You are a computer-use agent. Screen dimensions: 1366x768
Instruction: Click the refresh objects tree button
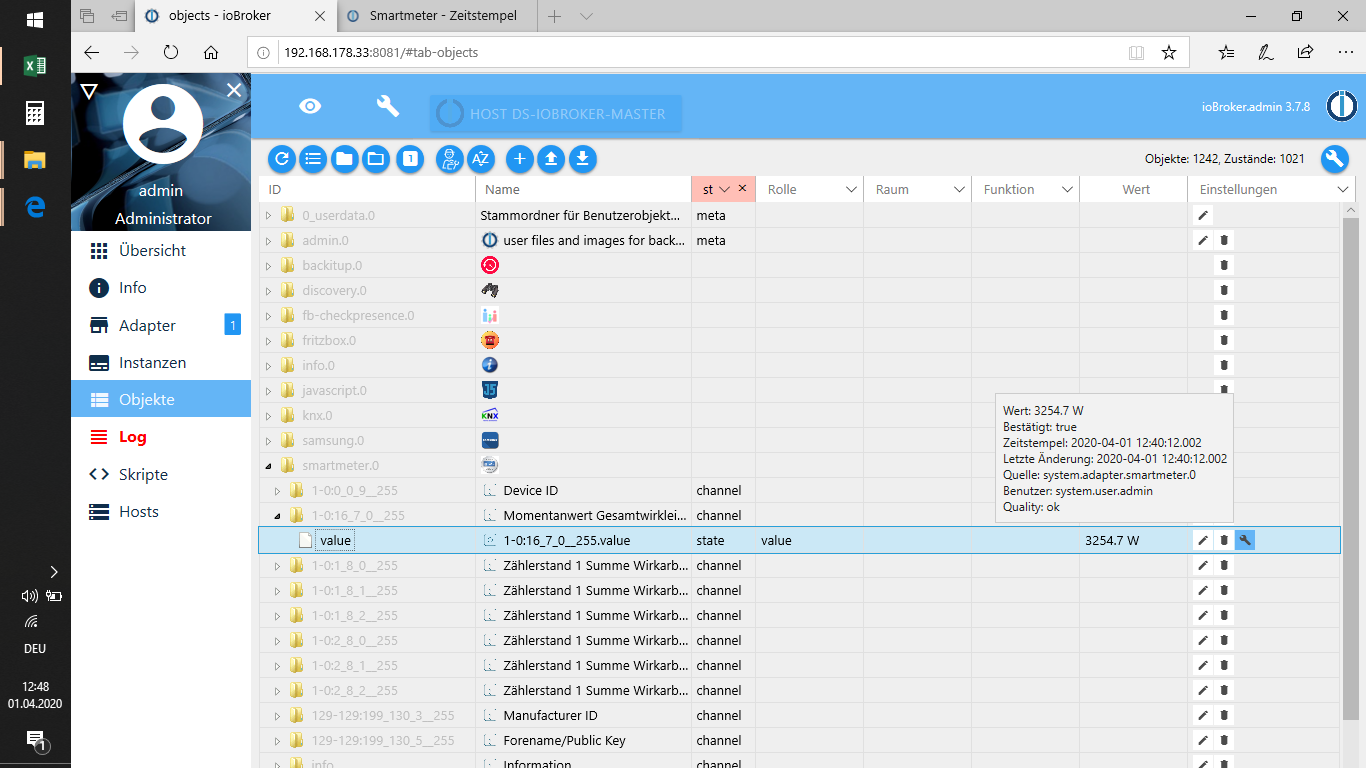pos(282,158)
